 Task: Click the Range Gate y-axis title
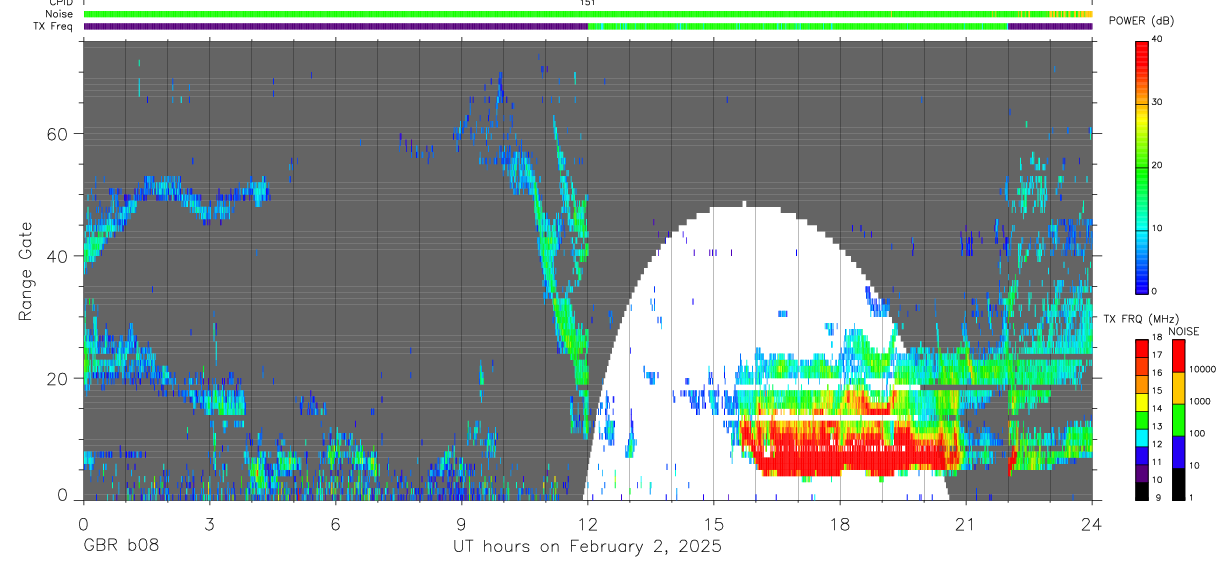coord(26,271)
